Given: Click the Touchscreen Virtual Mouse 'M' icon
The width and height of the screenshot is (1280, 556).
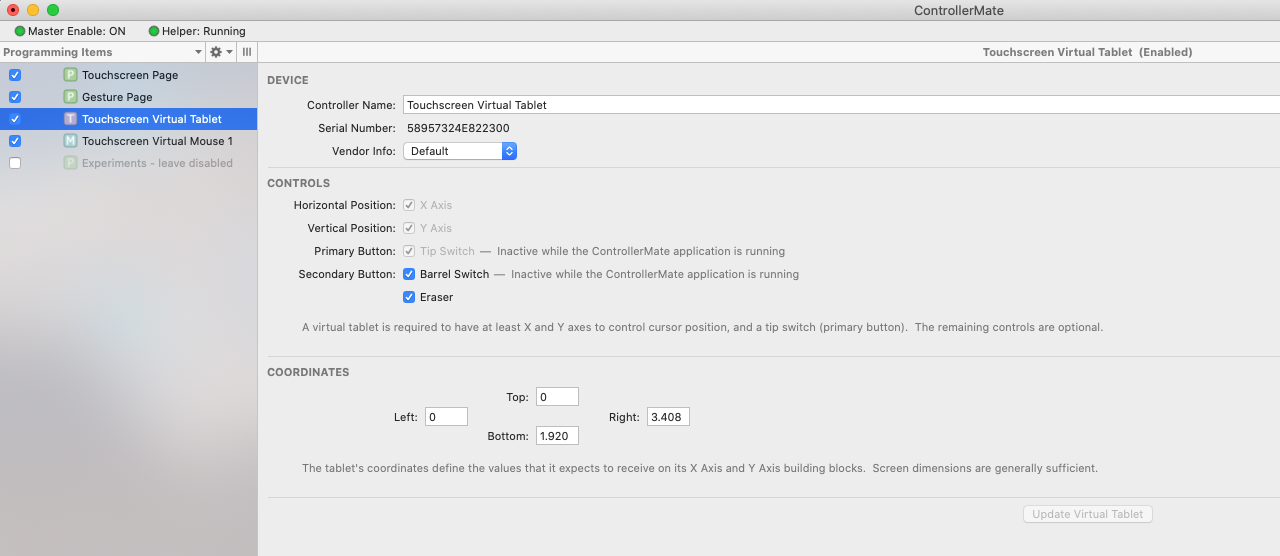Looking at the screenshot, I should (x=70, y=141).
